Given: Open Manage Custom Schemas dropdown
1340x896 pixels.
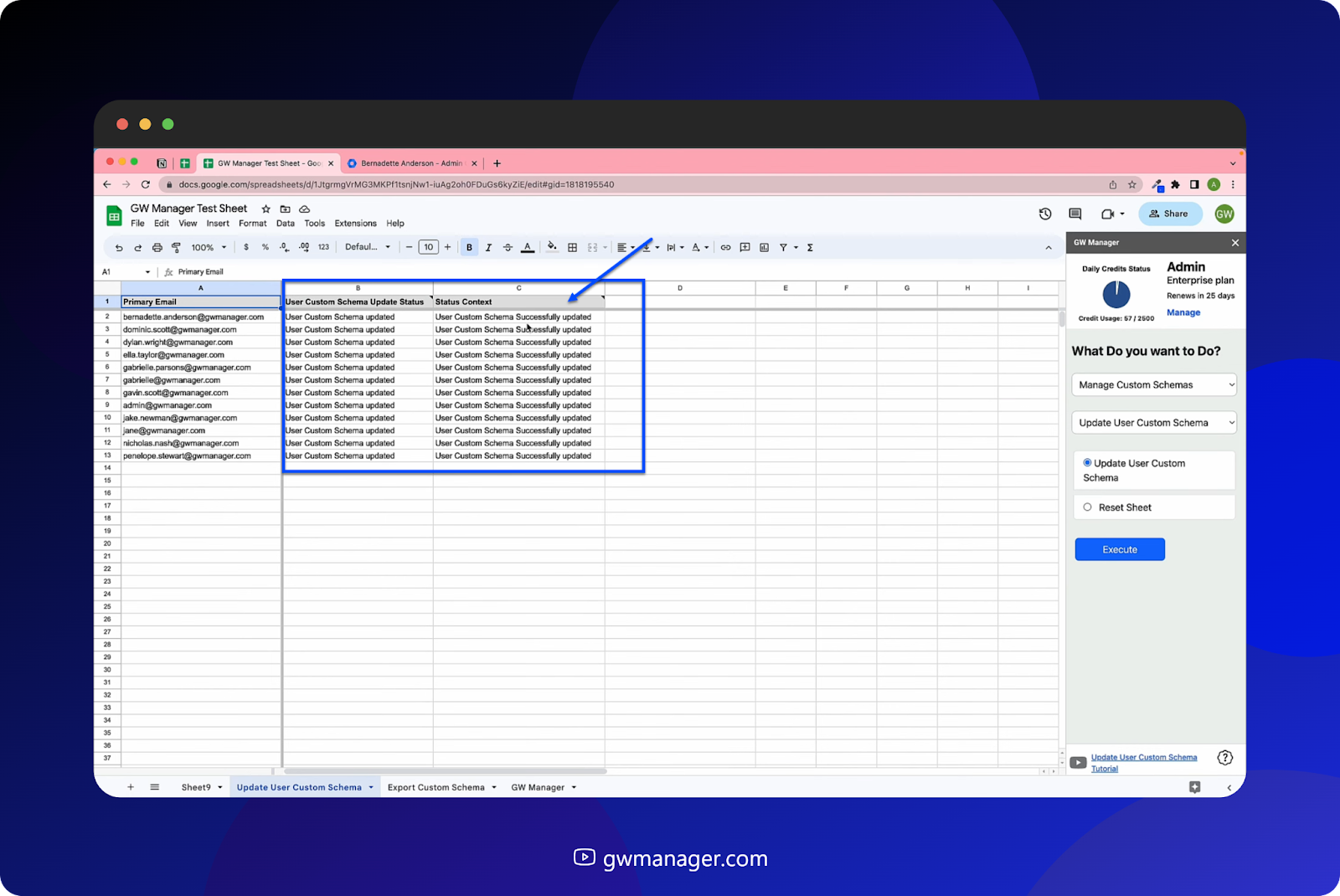Looking at the screenshot, I should pos(1154,385).
